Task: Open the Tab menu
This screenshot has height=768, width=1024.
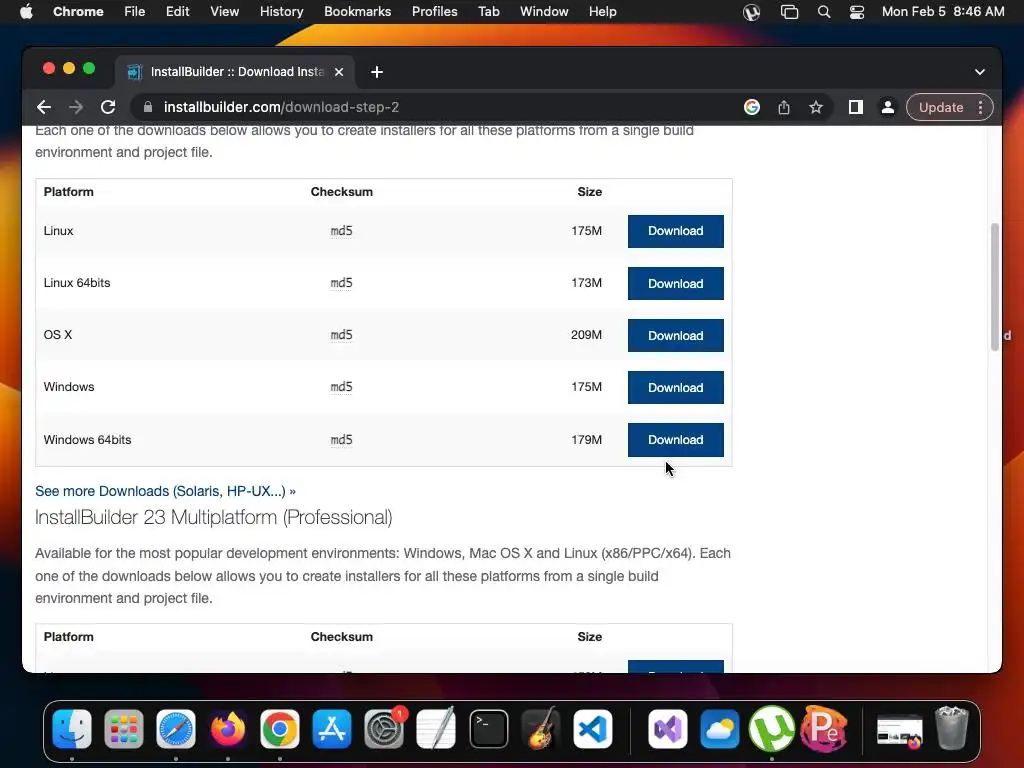Action: (x=488, y=12)
